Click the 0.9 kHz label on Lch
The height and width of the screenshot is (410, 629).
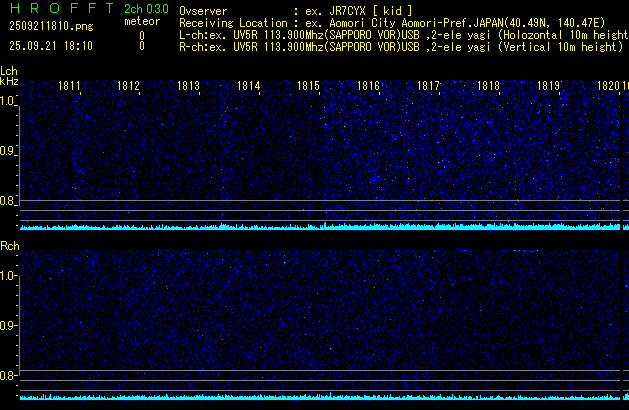tap(8, 151)
